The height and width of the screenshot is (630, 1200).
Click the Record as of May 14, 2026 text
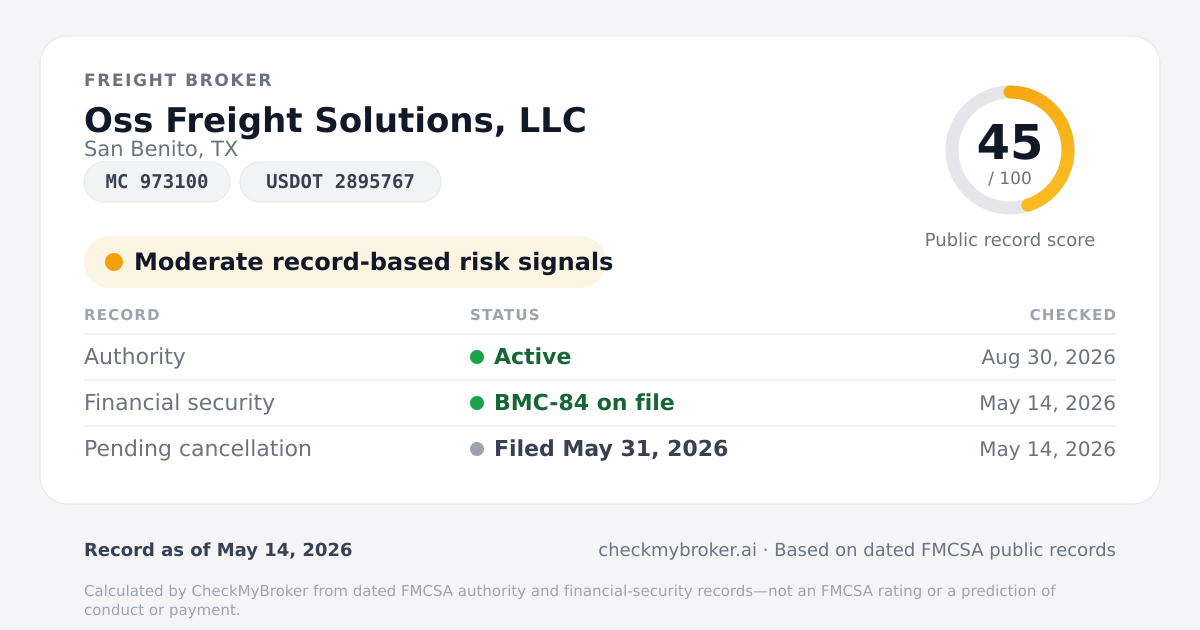click(x=218, y=550)
